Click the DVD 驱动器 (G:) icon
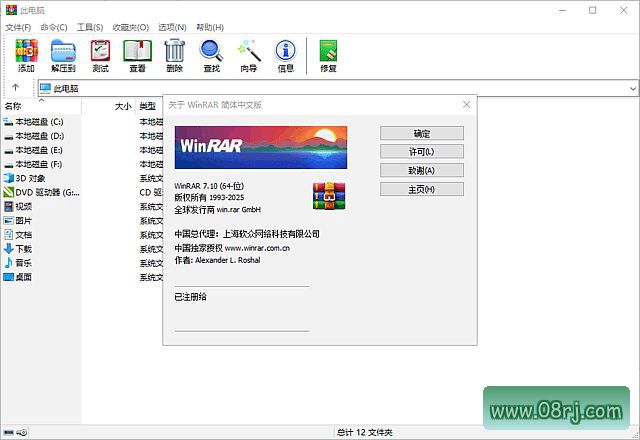 (8, 192)
